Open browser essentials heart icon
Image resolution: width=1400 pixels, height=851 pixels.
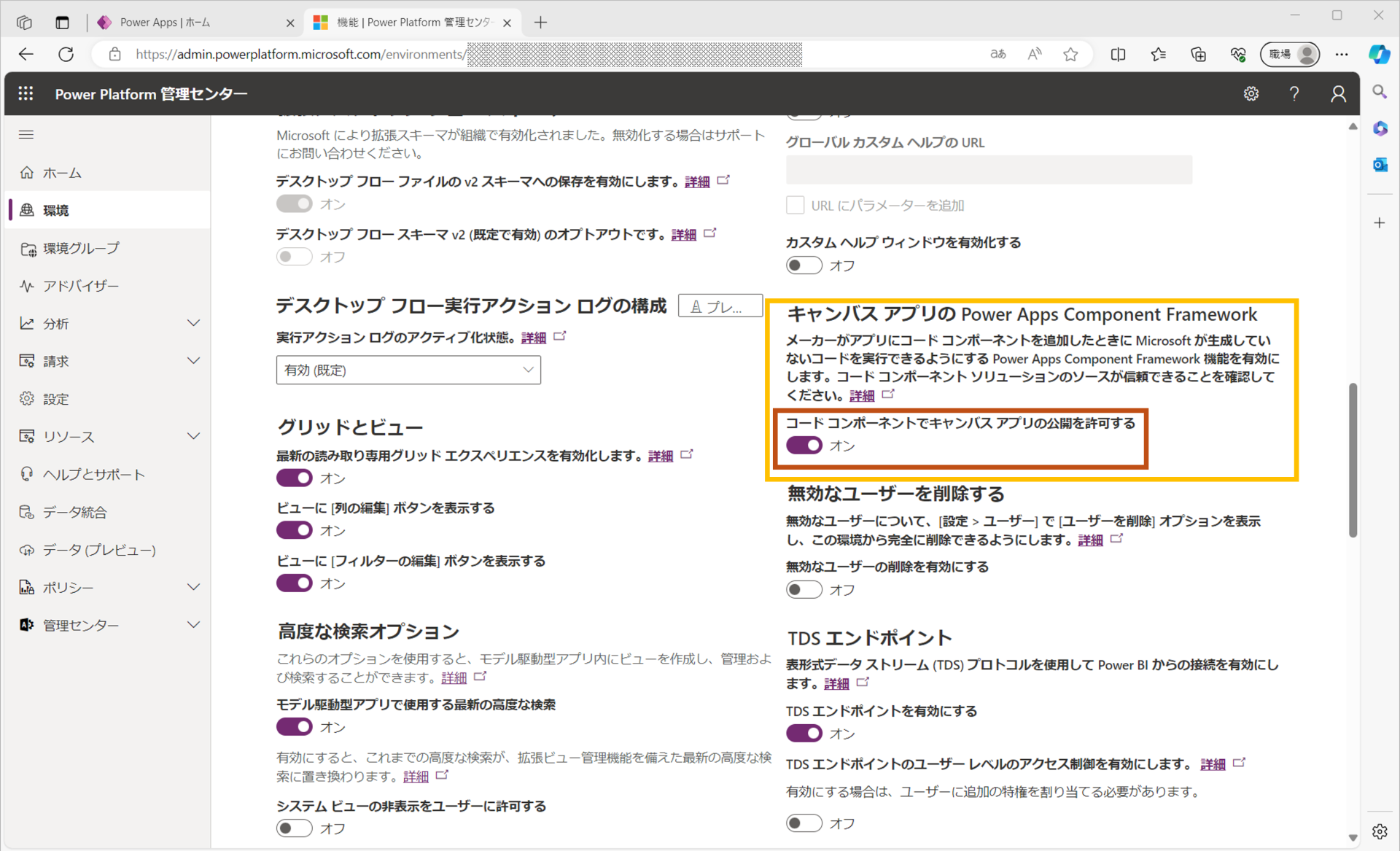point(1238,54)
